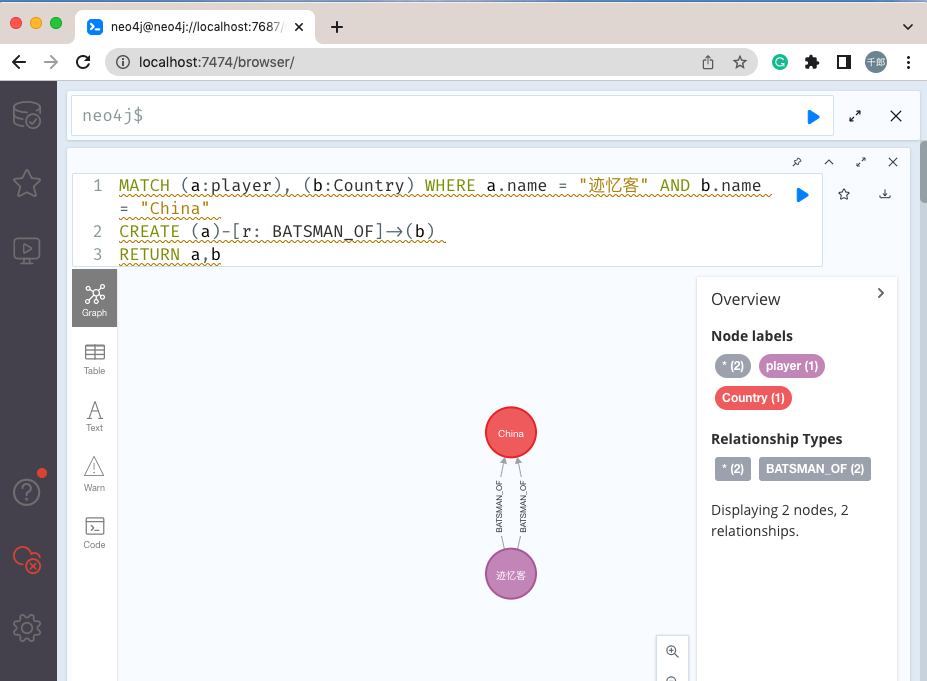Open the browser Extensions puzzle menu
This screenshot has height=681, width=927.
pos(812,62)
